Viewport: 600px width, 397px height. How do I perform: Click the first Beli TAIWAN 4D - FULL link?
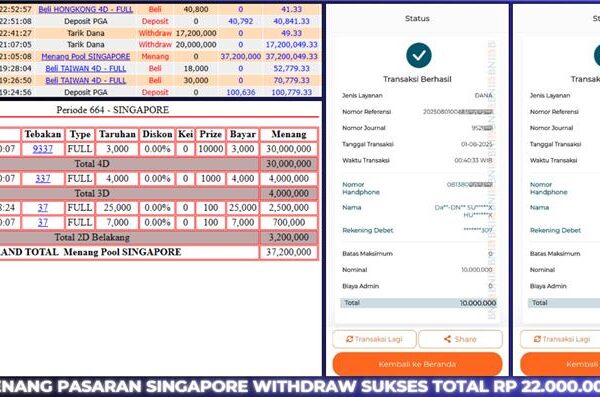click(86, 69)
